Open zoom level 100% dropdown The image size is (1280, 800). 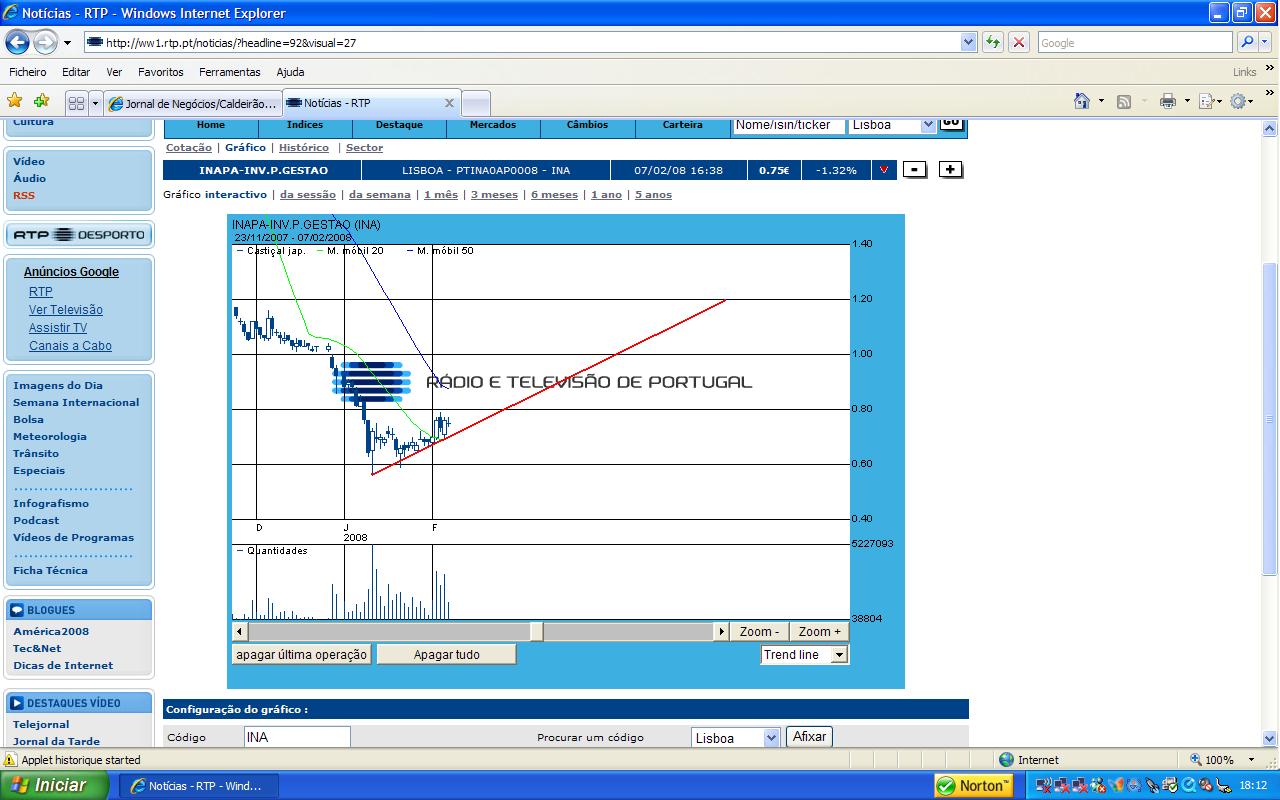tap(1251, 760)
